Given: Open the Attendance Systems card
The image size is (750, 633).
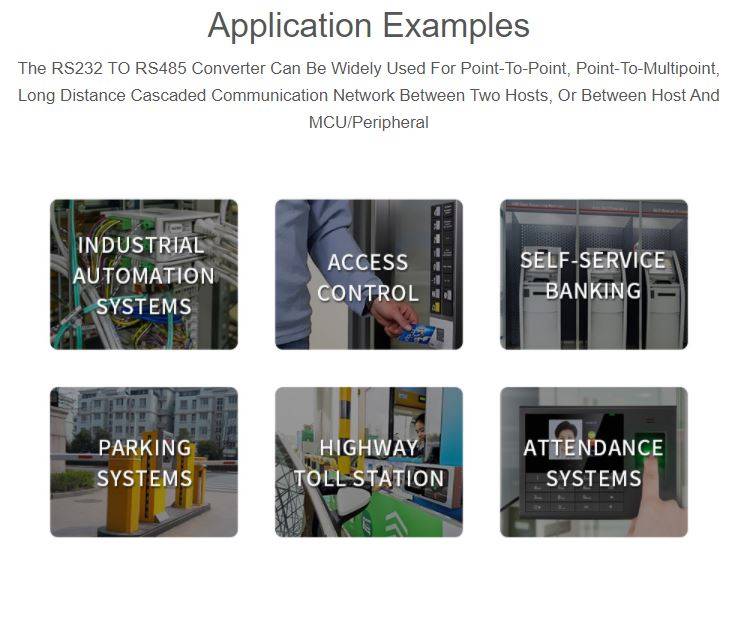Looking at the screenshot, I should pyautogui.click(x=594, y=462).
